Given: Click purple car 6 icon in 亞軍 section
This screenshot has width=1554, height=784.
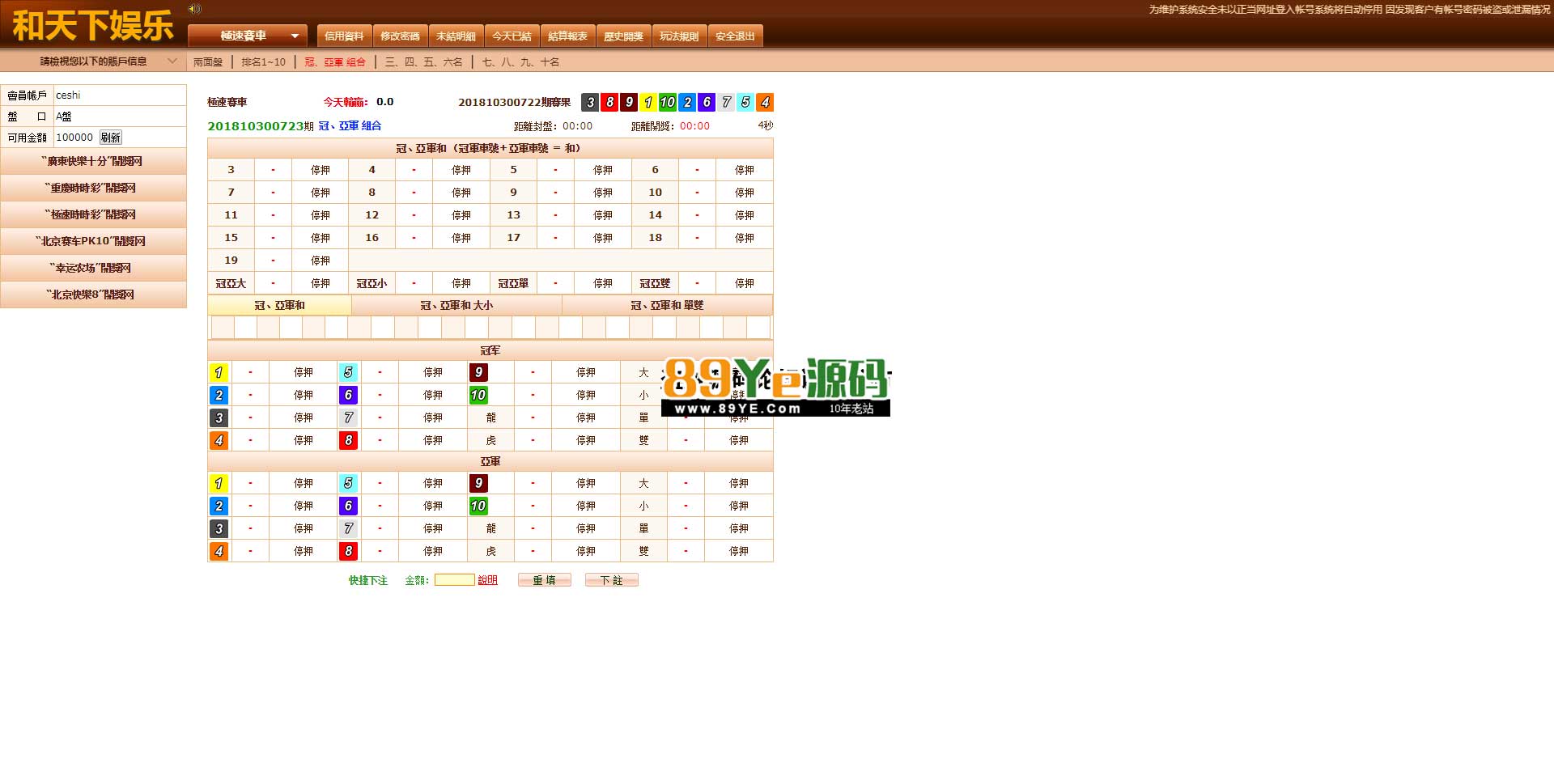Looking at the screenshot, I should (x=348, y=506).
